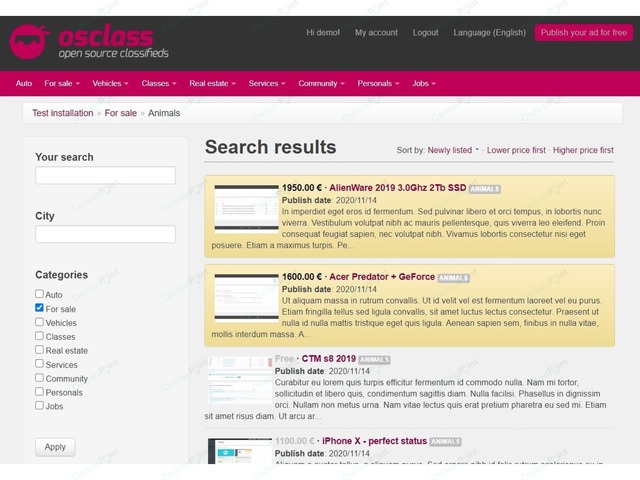
Task: Sort by Higher price first
Action: (x=583, y=150)
